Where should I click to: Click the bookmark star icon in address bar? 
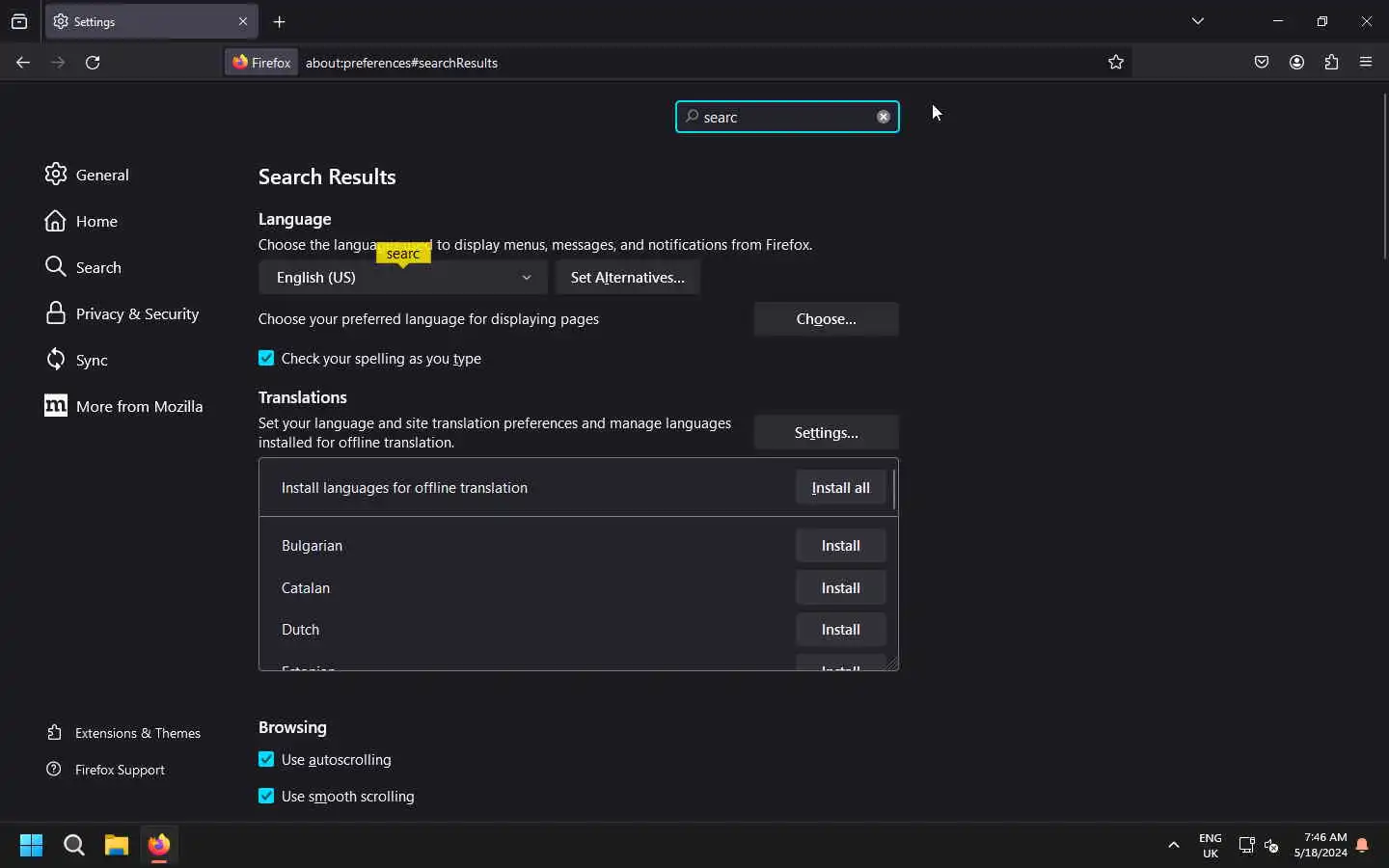[1116, 63]
